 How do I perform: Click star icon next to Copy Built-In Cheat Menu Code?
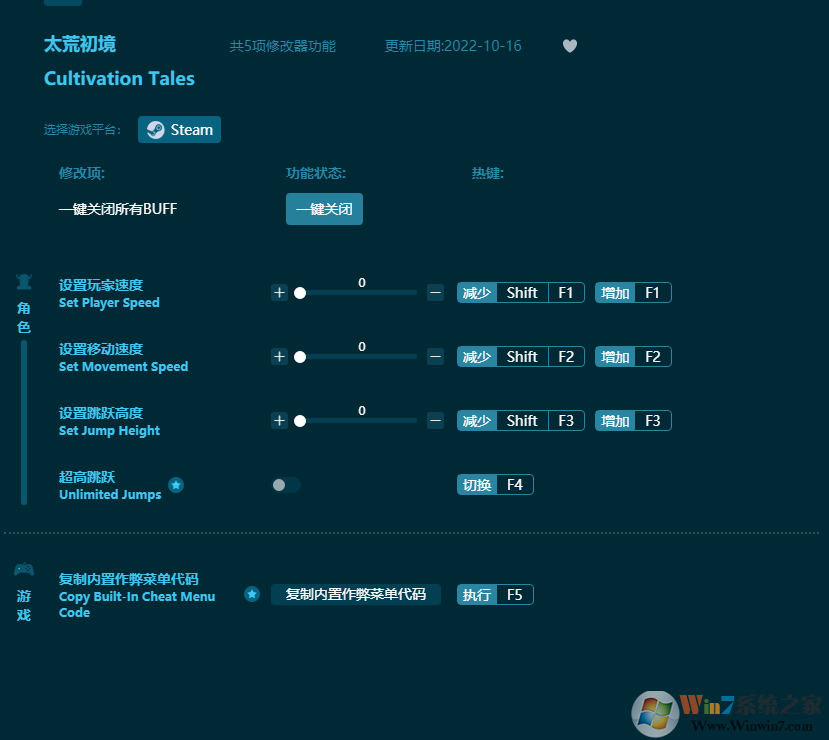pyautogui.click(x=252, y=594)
